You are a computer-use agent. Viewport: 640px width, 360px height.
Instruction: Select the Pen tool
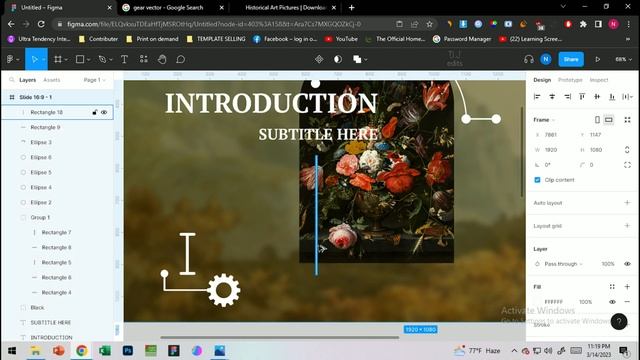coord(102,60)
